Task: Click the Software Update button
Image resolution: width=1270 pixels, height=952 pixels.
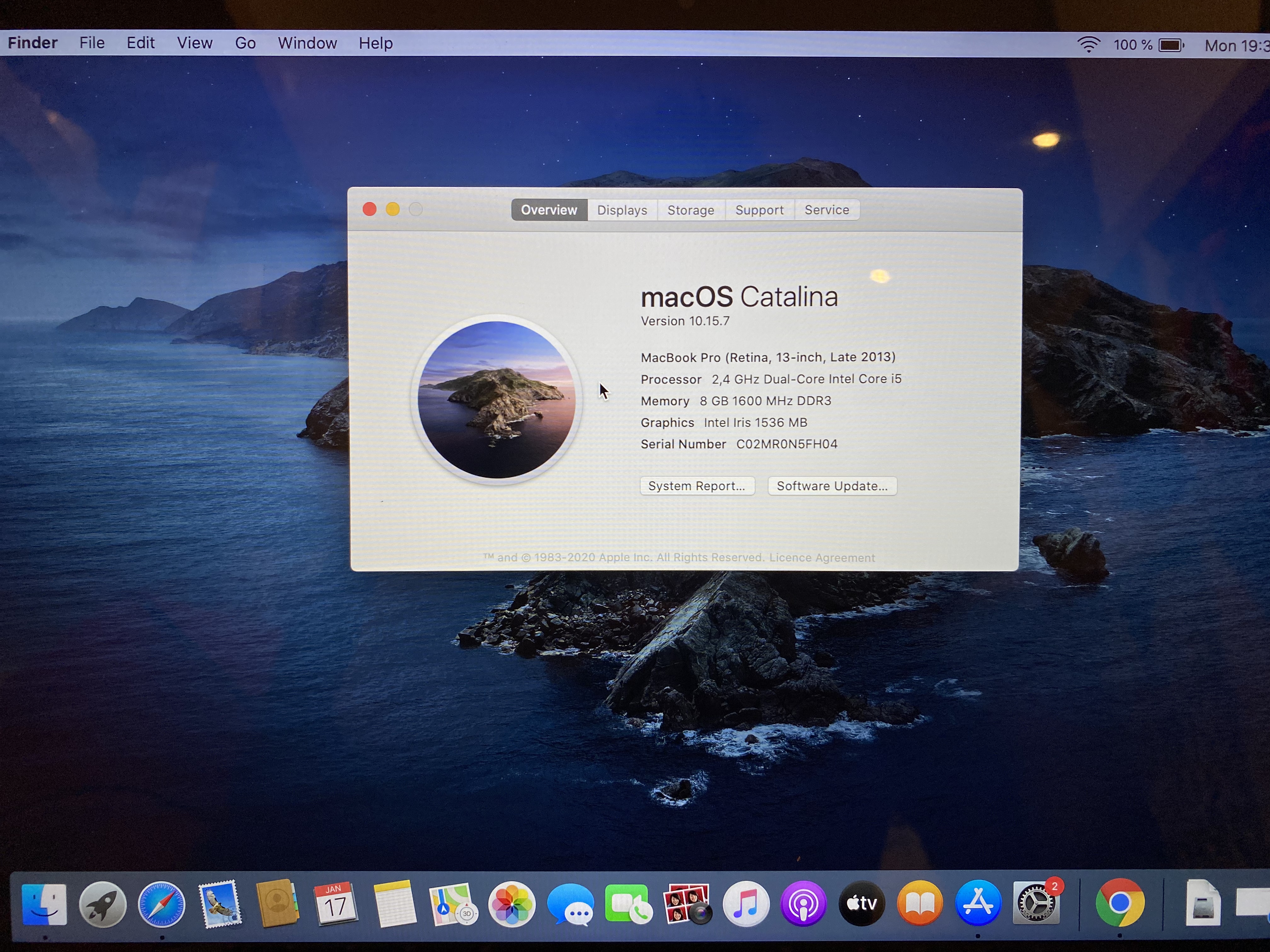Action: (832, 486)
